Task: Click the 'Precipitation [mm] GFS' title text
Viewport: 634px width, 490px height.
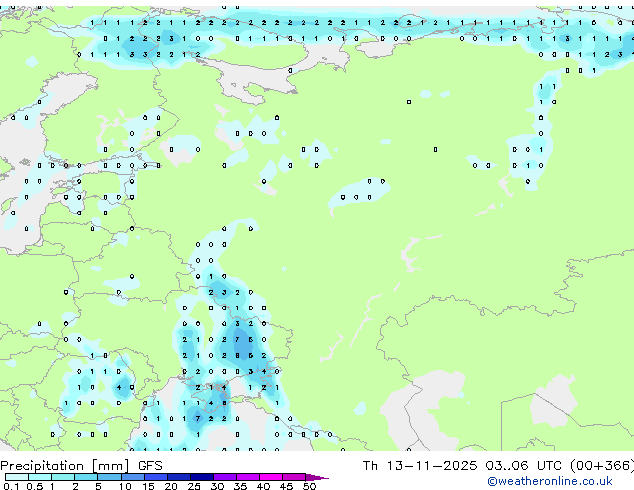Action: pos(81,465)
